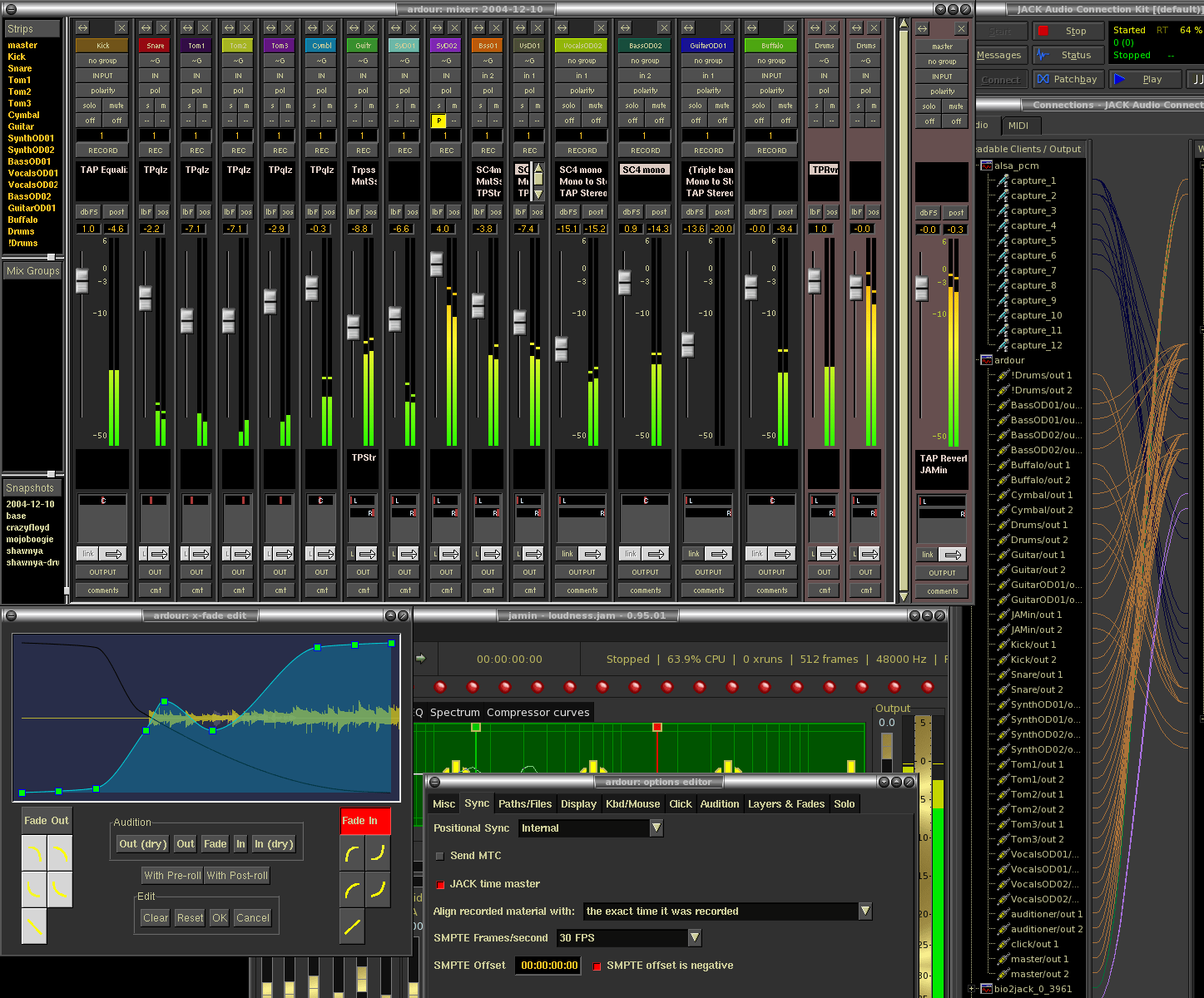The width and height of the screenshot is (1204, 998).
Task: Enable the Send MTC checkbox
Action: click(x=439, y=855)
